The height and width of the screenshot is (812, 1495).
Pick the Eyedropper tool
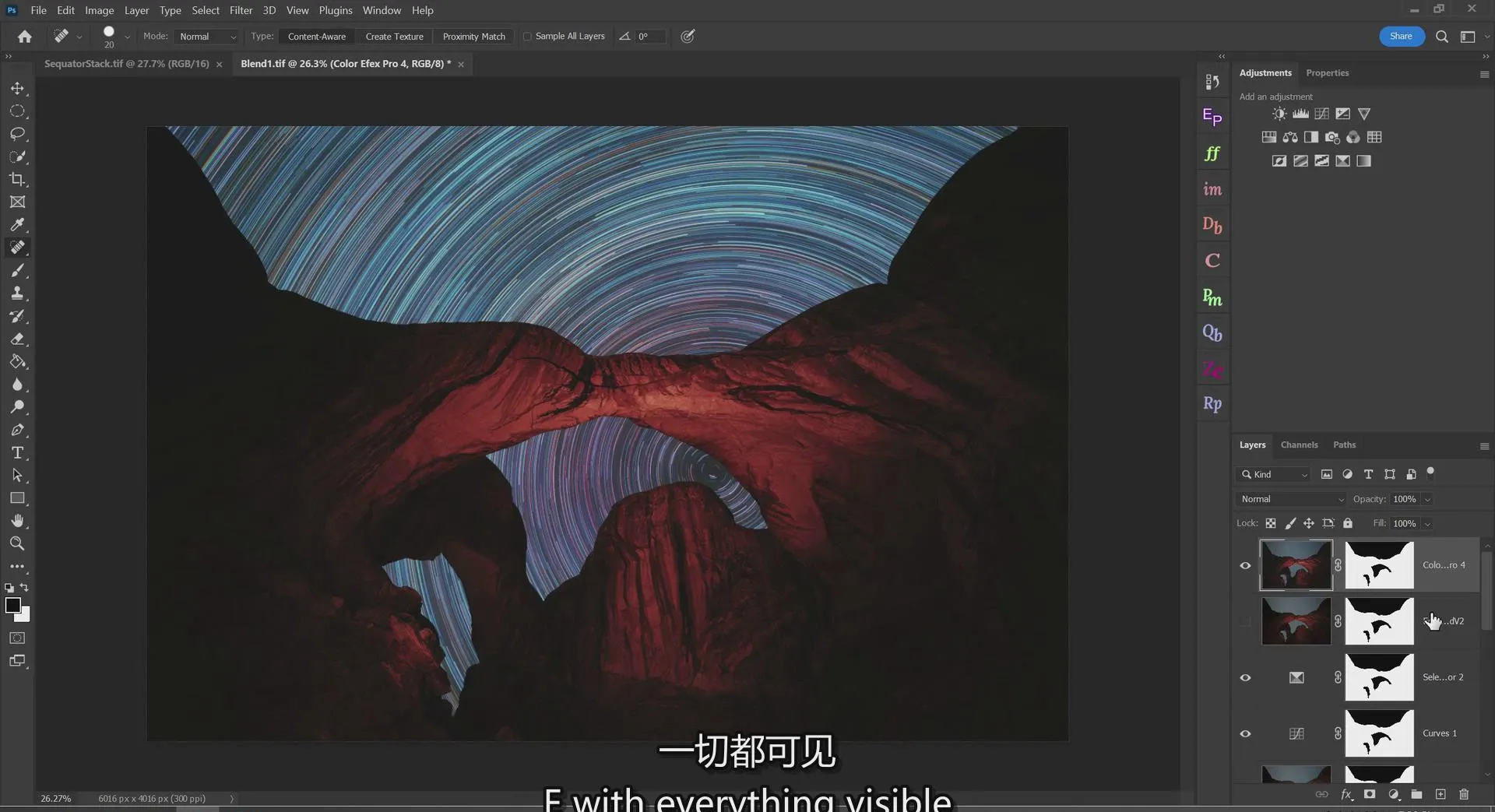(17, 225)
